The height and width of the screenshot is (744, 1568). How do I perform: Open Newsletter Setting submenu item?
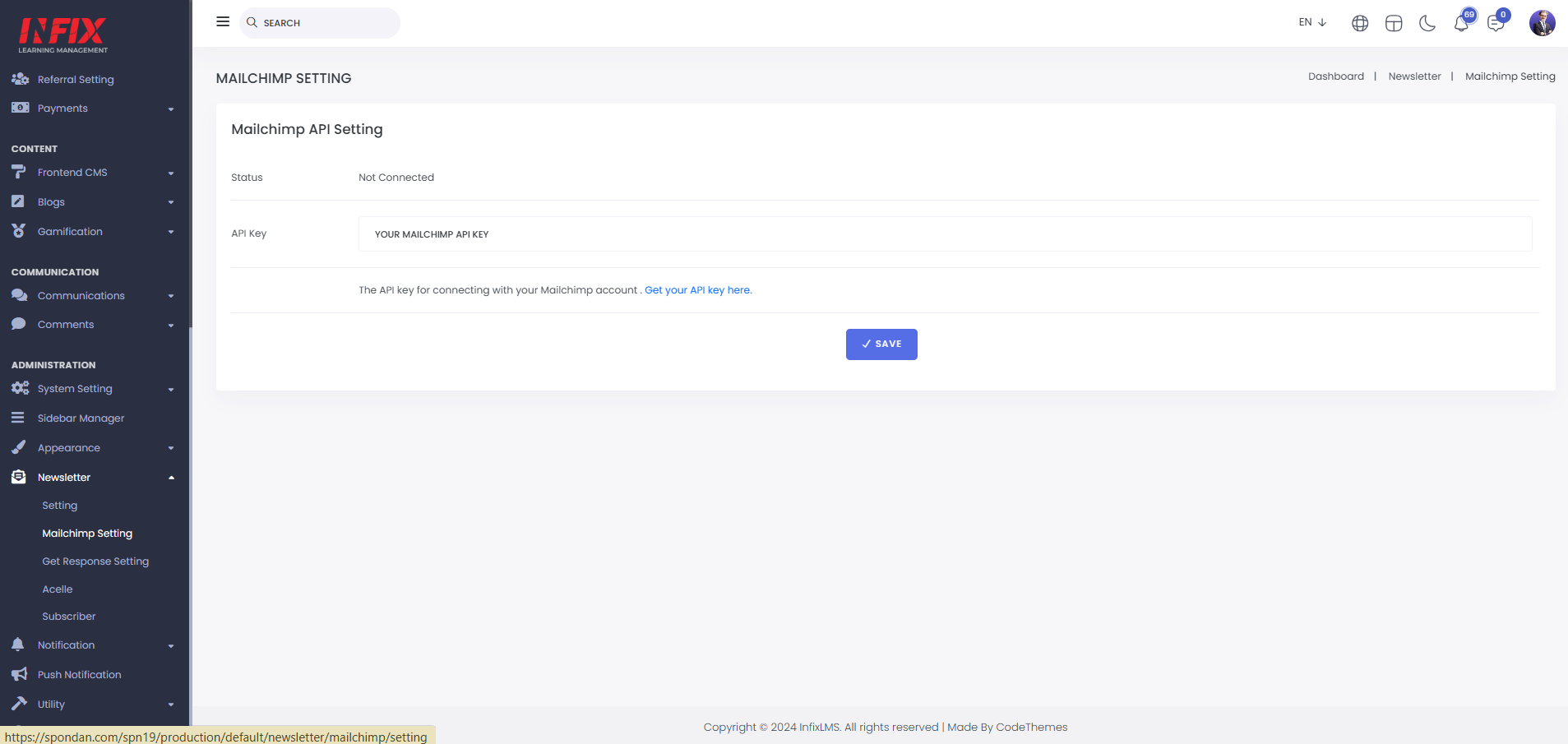(60, 505)
